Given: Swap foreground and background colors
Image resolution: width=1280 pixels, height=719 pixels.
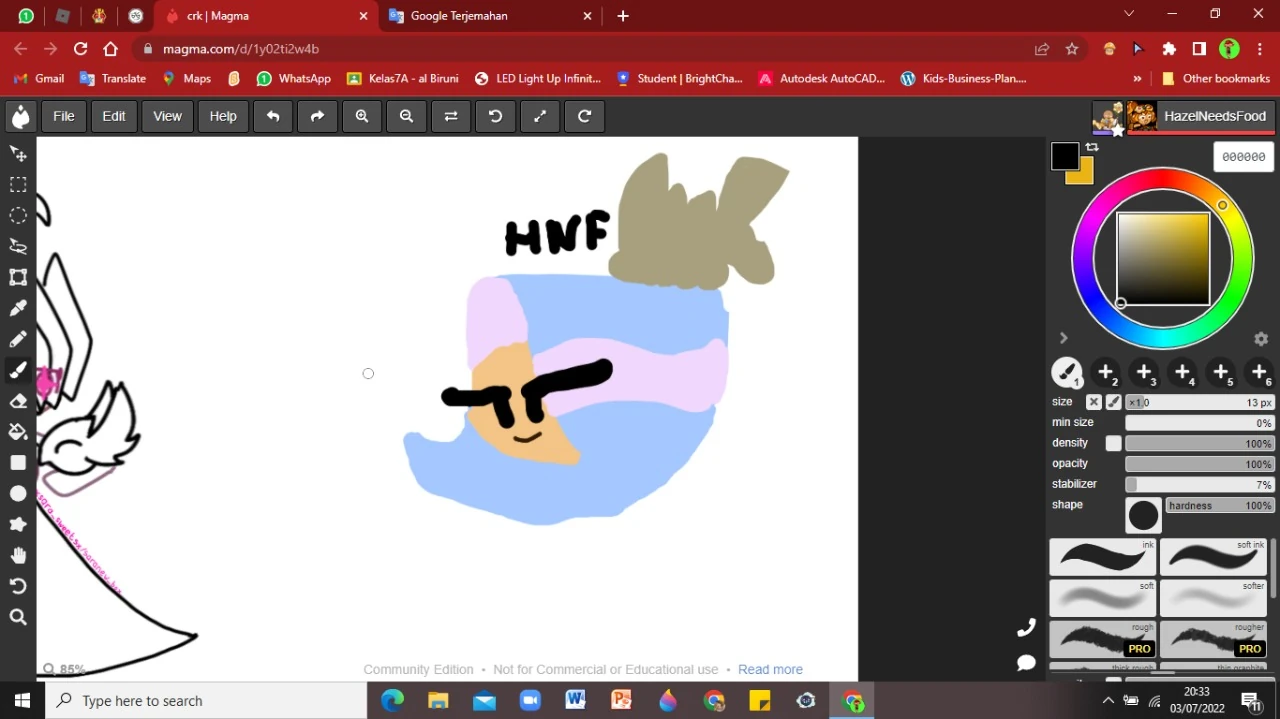Looking at the screenshot, I should tap(1092, 147).
